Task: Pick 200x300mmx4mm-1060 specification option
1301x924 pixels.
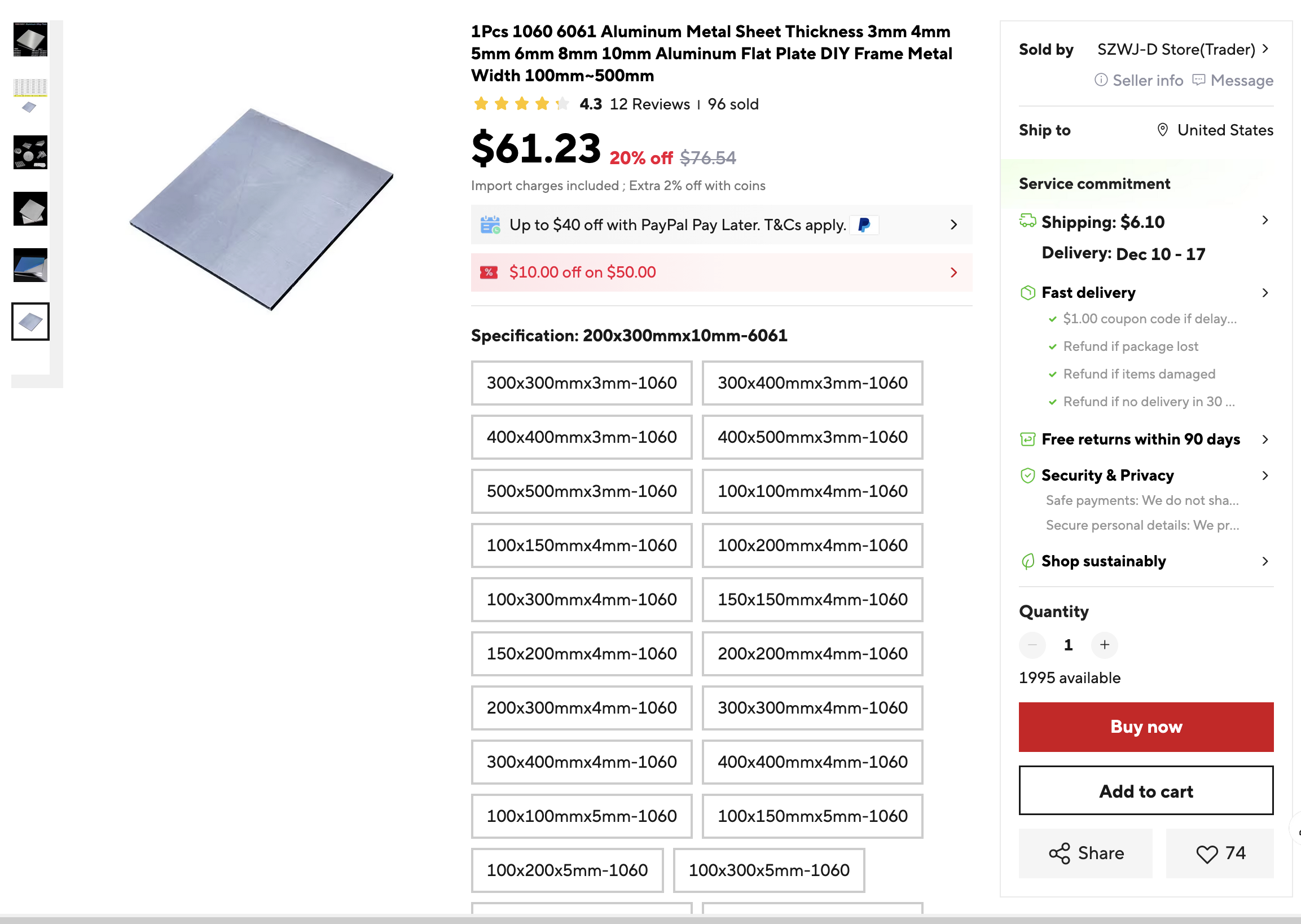Action: point(581,708)
